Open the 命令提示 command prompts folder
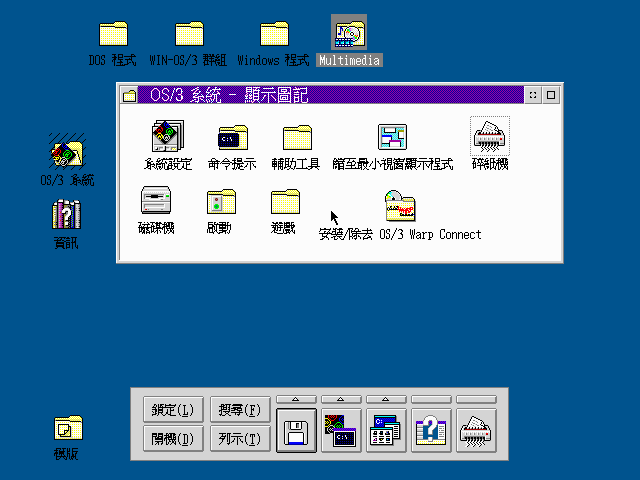 pos(233,138)
